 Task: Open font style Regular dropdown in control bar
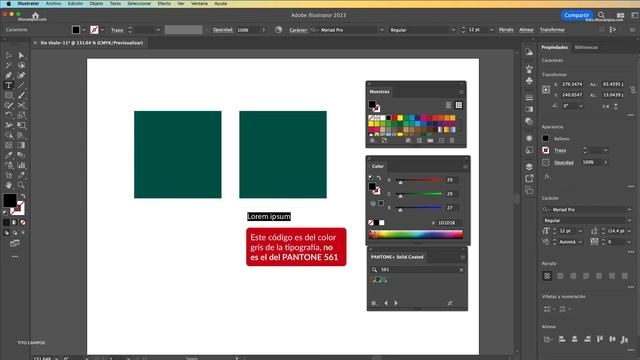[453, 30]
